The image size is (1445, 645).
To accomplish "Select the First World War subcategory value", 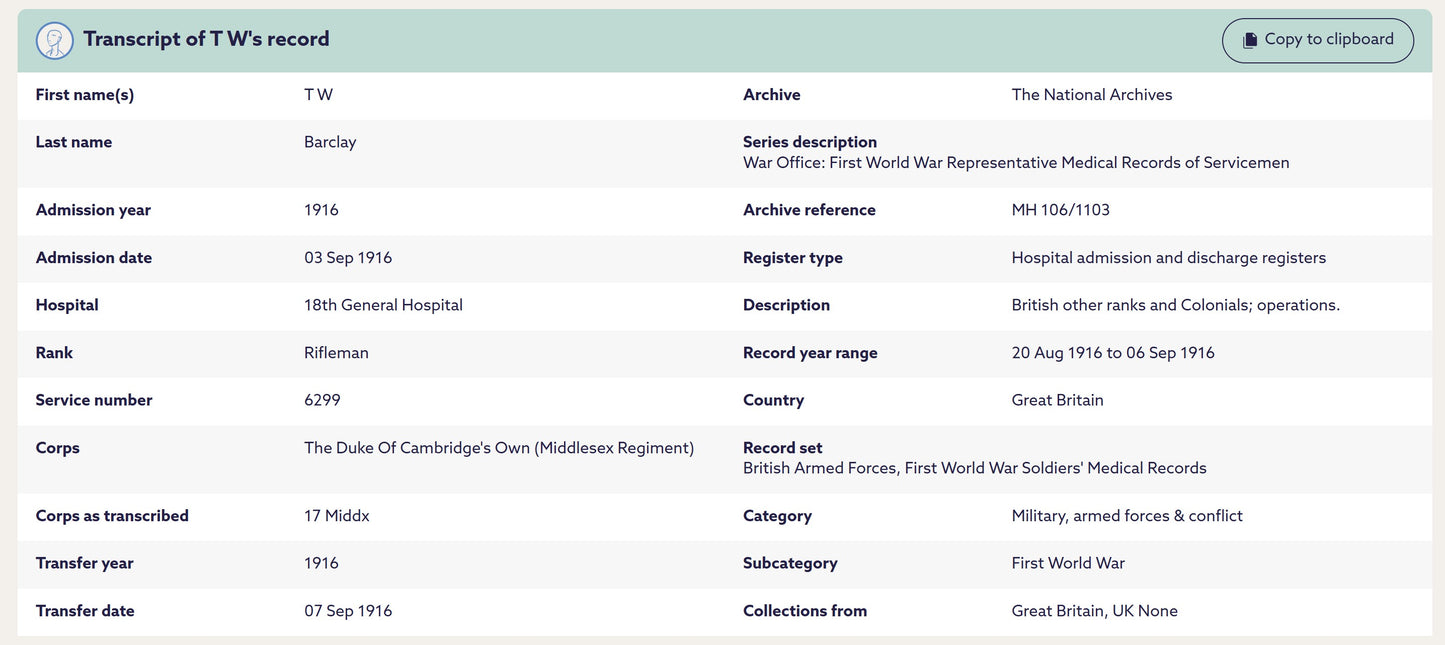I will (x=1068, y=563).
